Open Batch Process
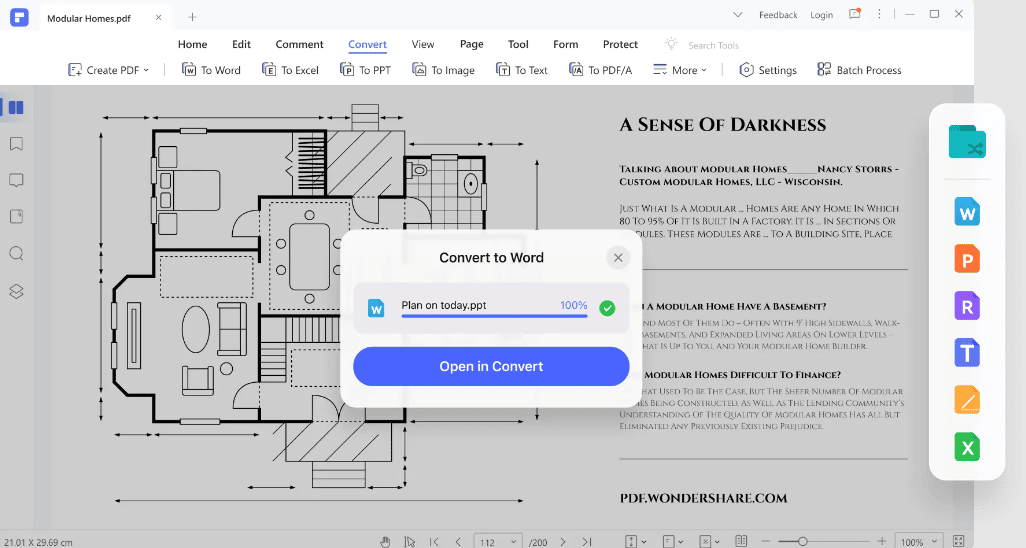 pyautogui.click(x=859, y=70)
